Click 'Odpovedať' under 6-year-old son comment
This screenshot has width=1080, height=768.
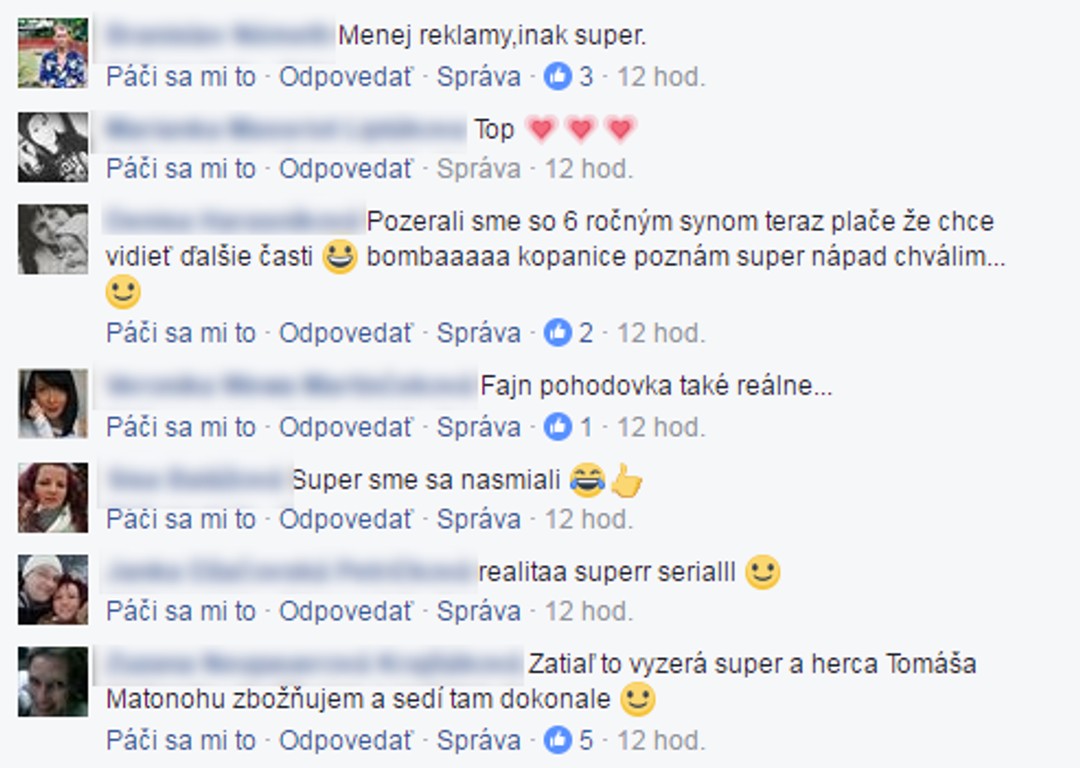tap(345, 332)
